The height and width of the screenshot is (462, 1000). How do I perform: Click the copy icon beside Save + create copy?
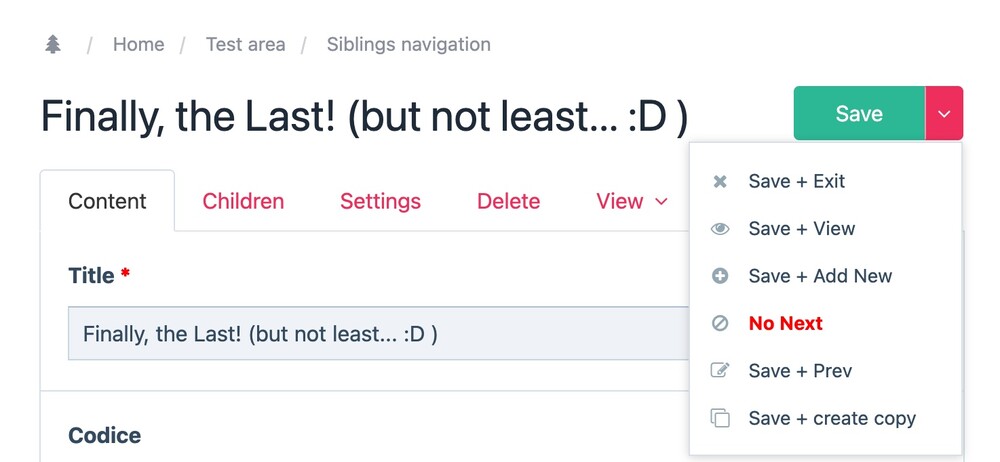(719, 418)
